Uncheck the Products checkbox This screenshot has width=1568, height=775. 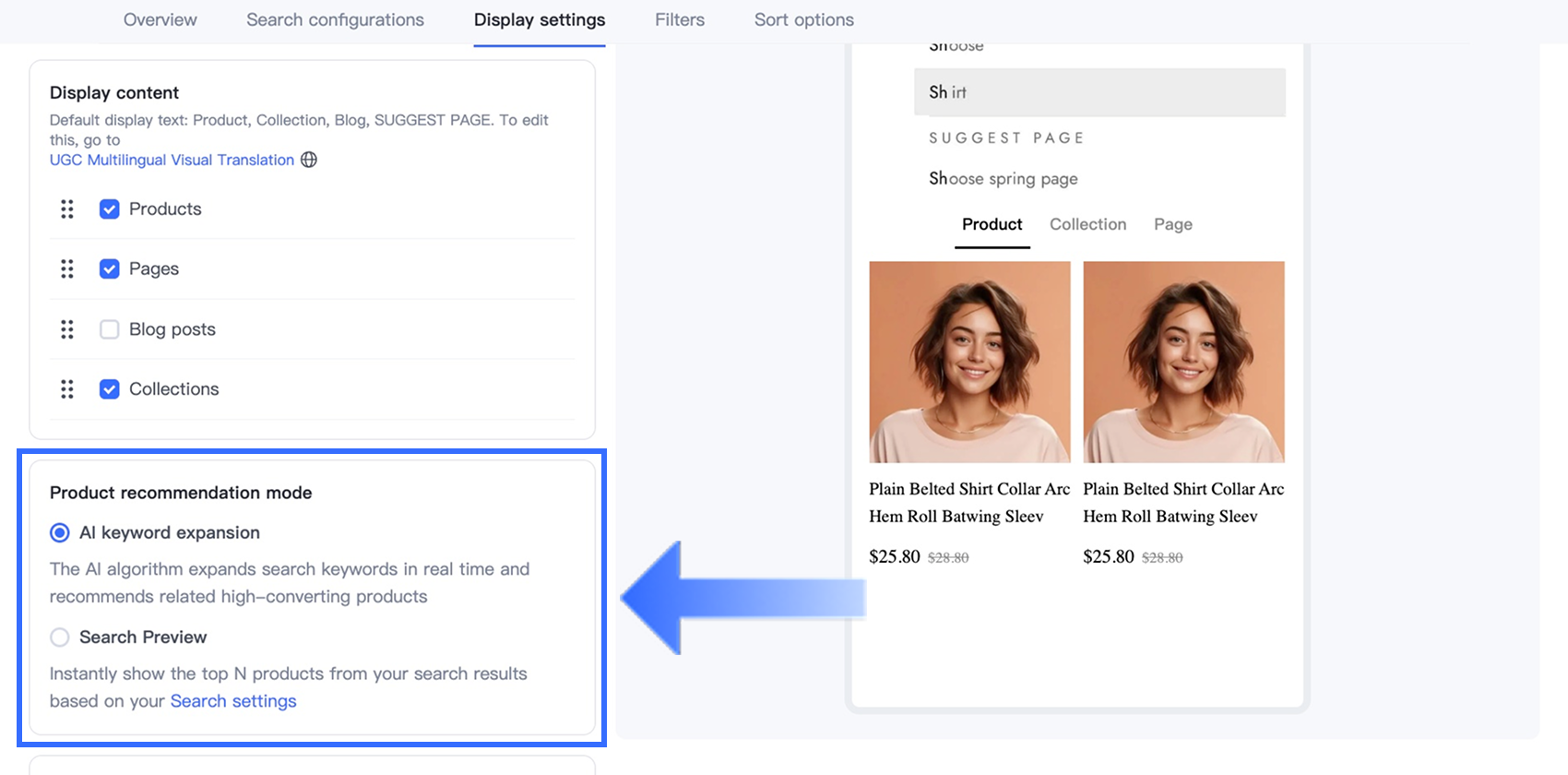110,209
